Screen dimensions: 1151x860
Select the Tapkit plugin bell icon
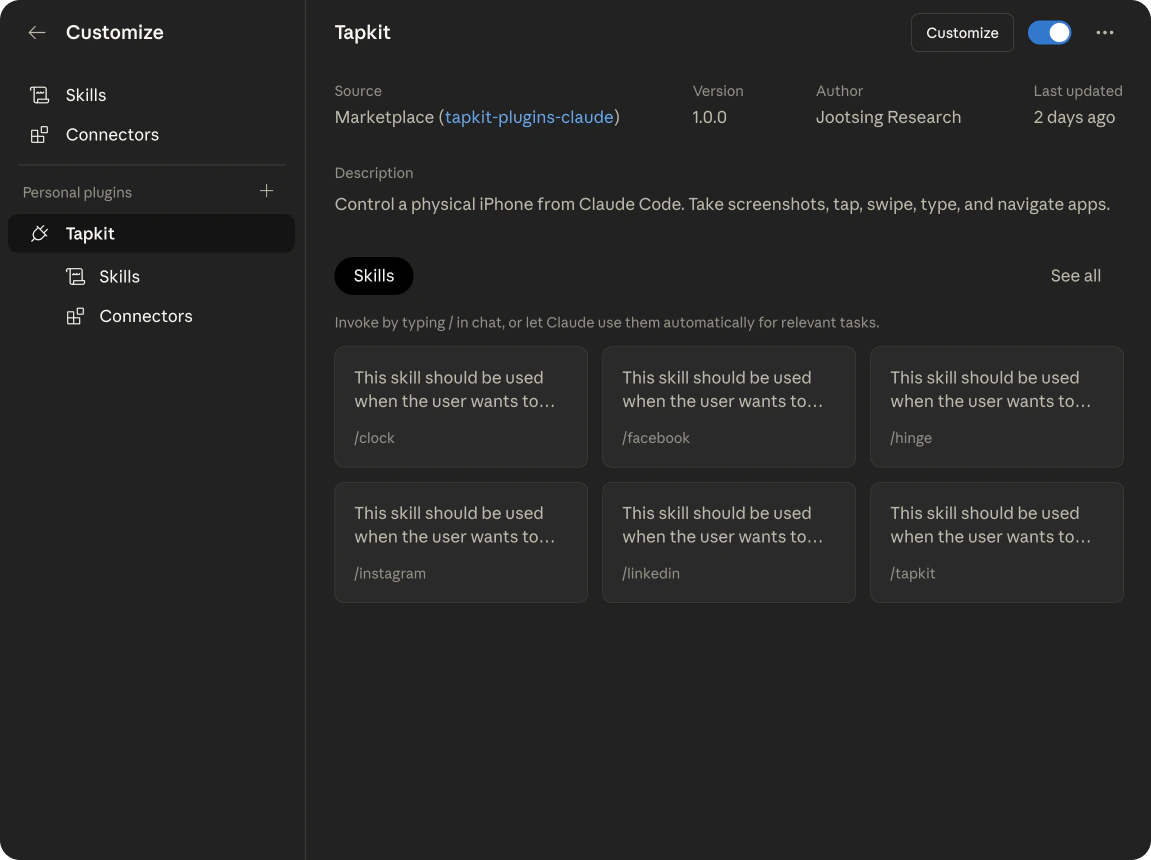pos(38,233)
